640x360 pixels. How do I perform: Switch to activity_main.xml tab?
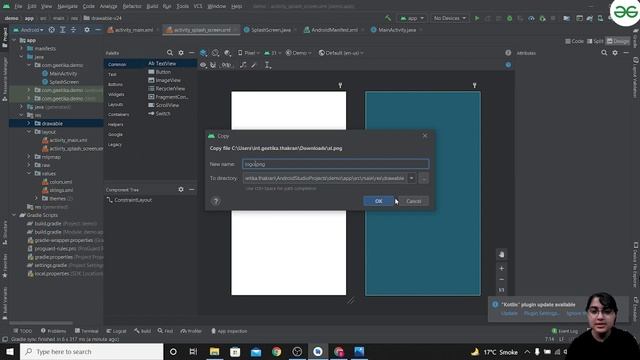pyautogui.click(x=131, y=30)
